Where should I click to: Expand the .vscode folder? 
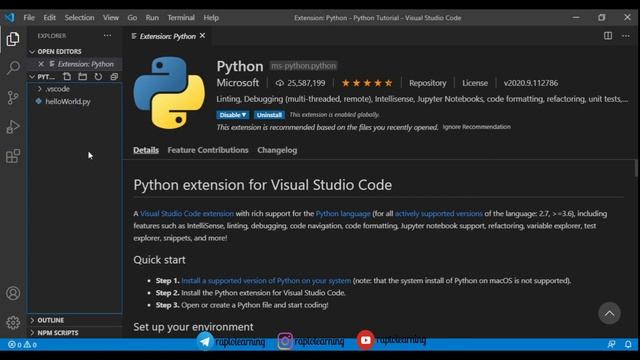(57, 89)
